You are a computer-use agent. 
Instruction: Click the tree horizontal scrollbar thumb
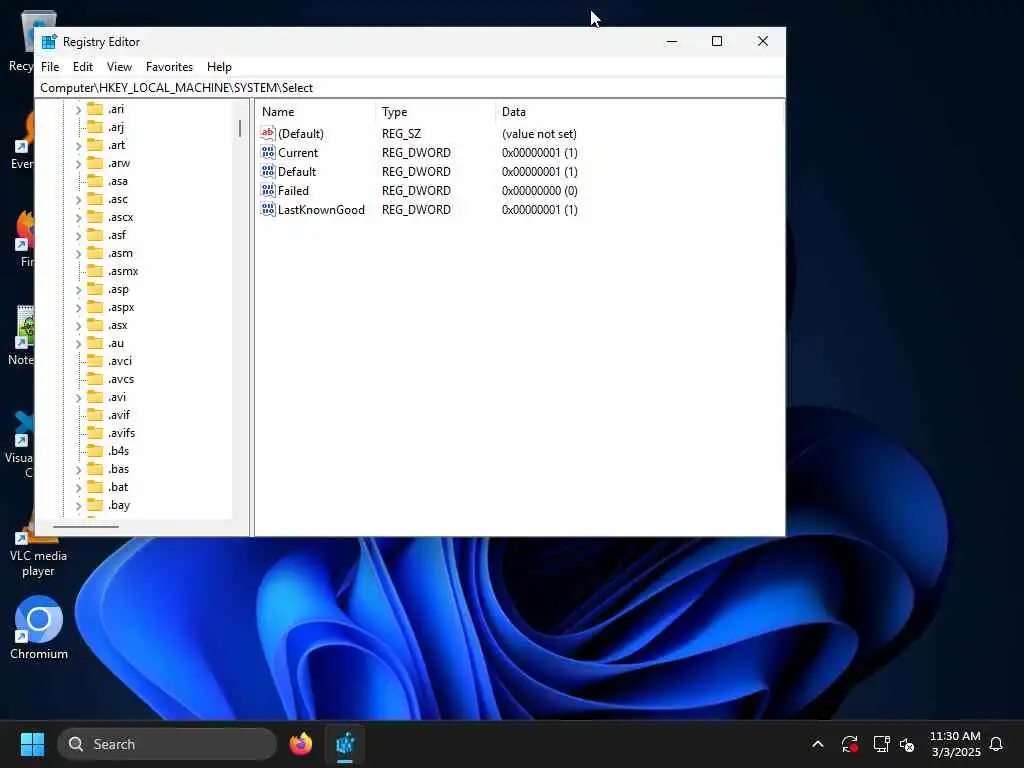click(86, 526)
